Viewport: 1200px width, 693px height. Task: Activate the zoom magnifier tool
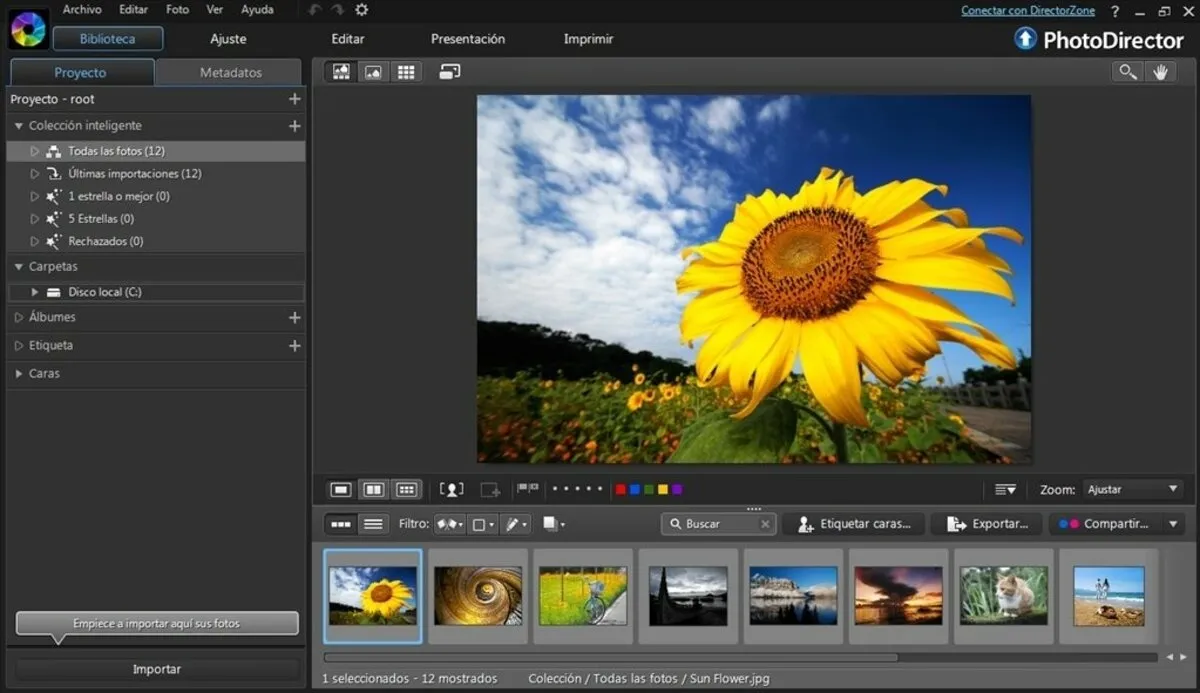click(x=1127, y=71)
